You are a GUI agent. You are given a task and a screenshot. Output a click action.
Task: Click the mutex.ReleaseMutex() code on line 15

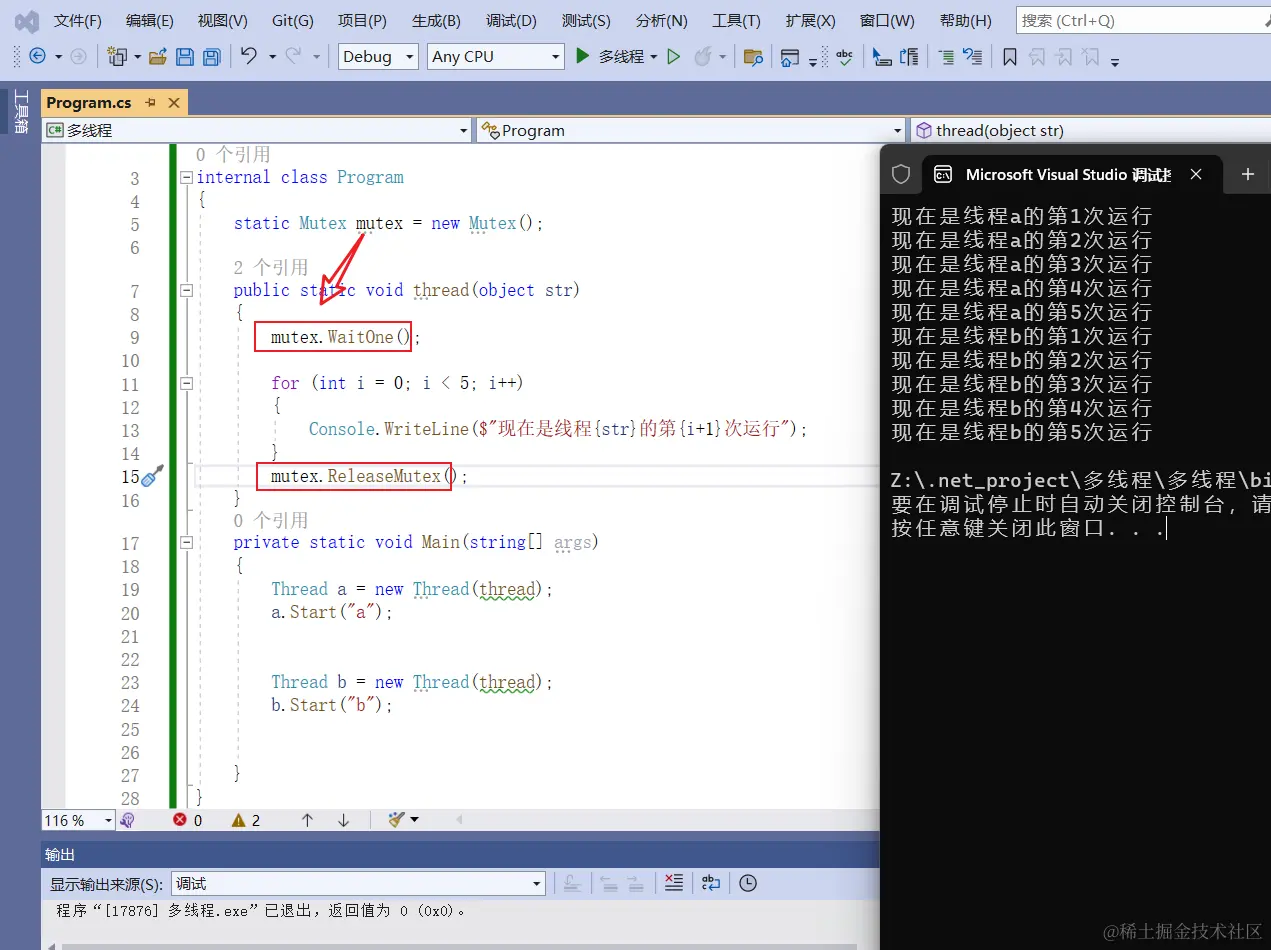(x=365, y=477)
